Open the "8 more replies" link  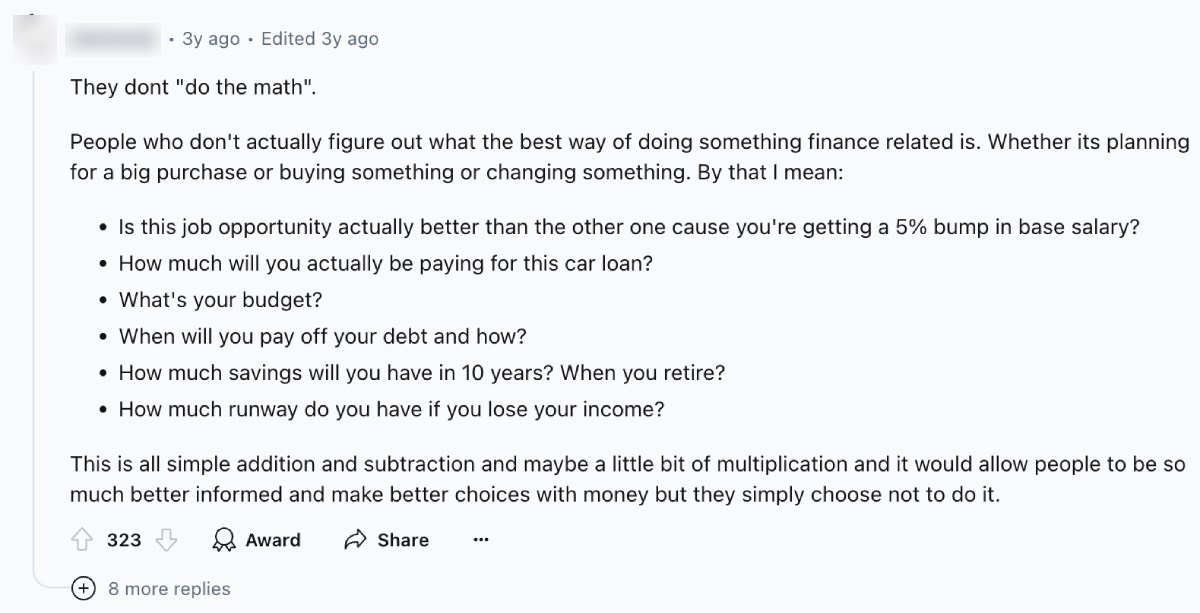click(169, 589)
